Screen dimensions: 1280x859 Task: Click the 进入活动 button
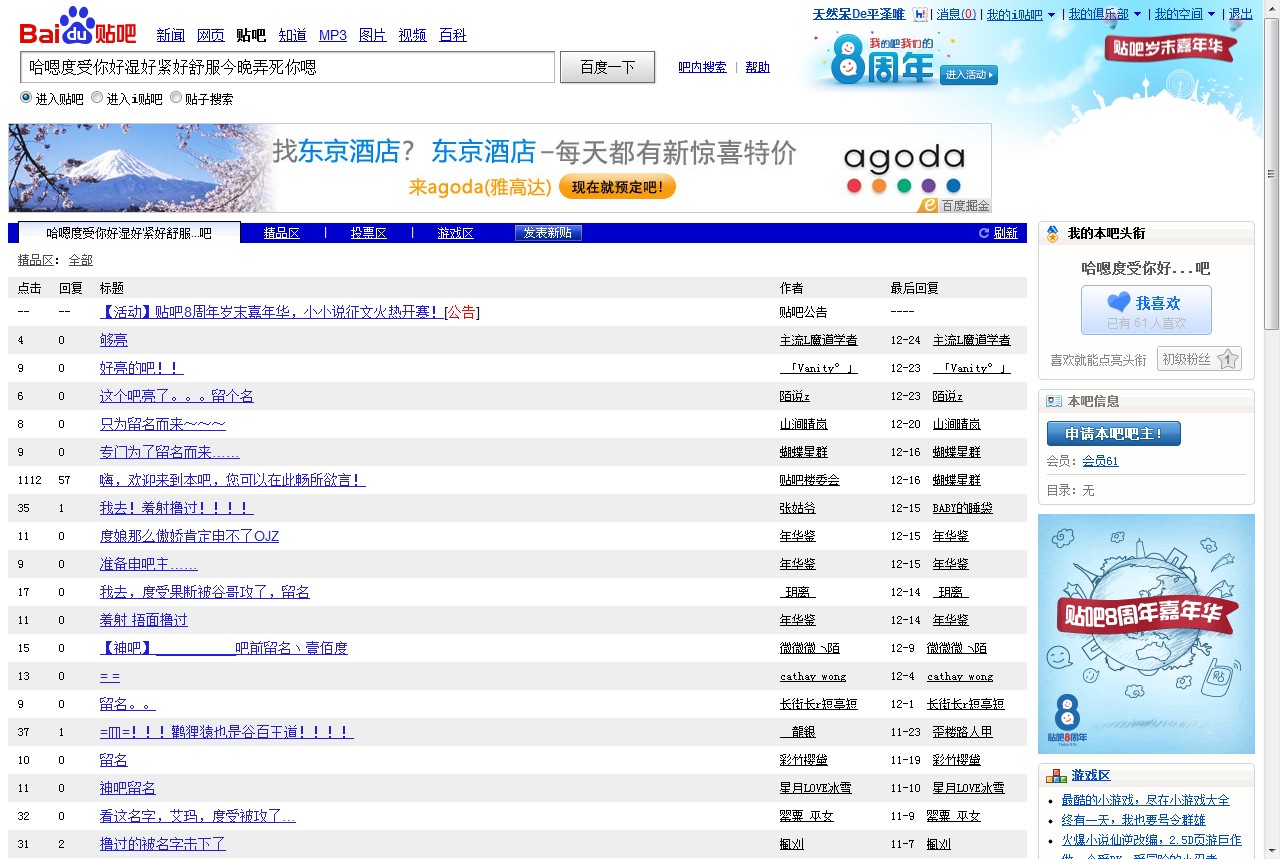tap(969, 75)
